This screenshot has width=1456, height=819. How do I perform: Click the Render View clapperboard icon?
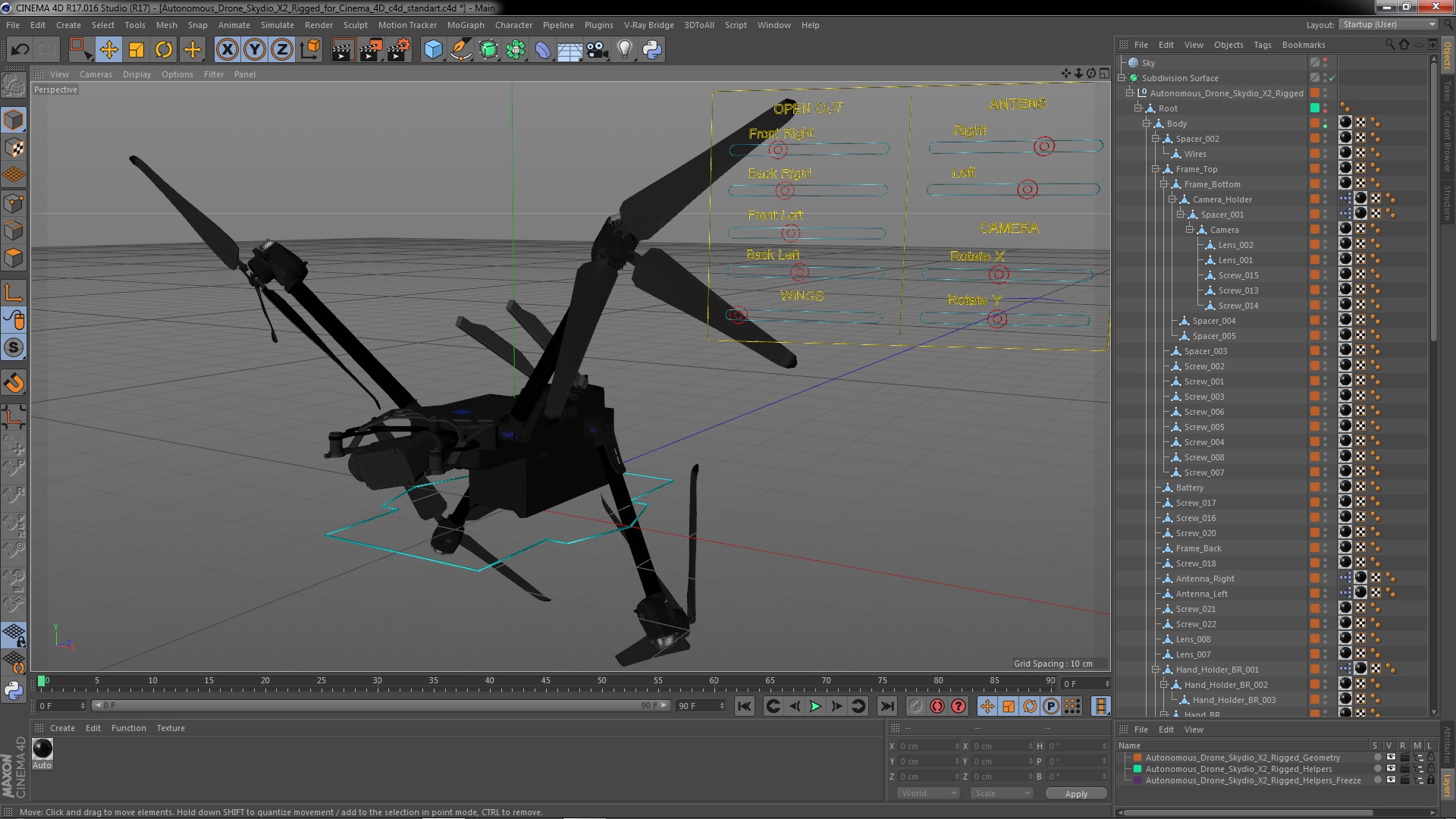pos(343,50)
